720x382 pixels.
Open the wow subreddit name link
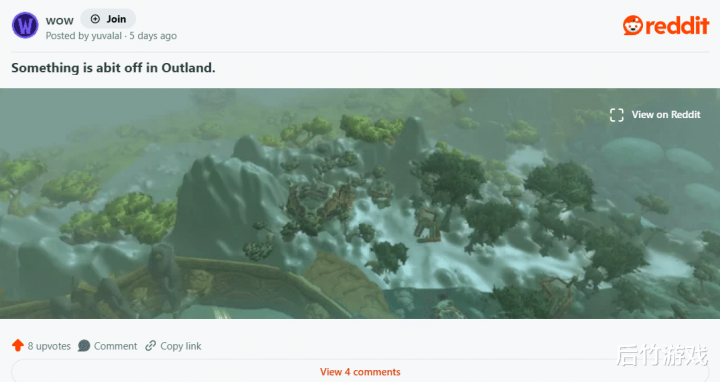pyautogui.click(x=60, y=20)
